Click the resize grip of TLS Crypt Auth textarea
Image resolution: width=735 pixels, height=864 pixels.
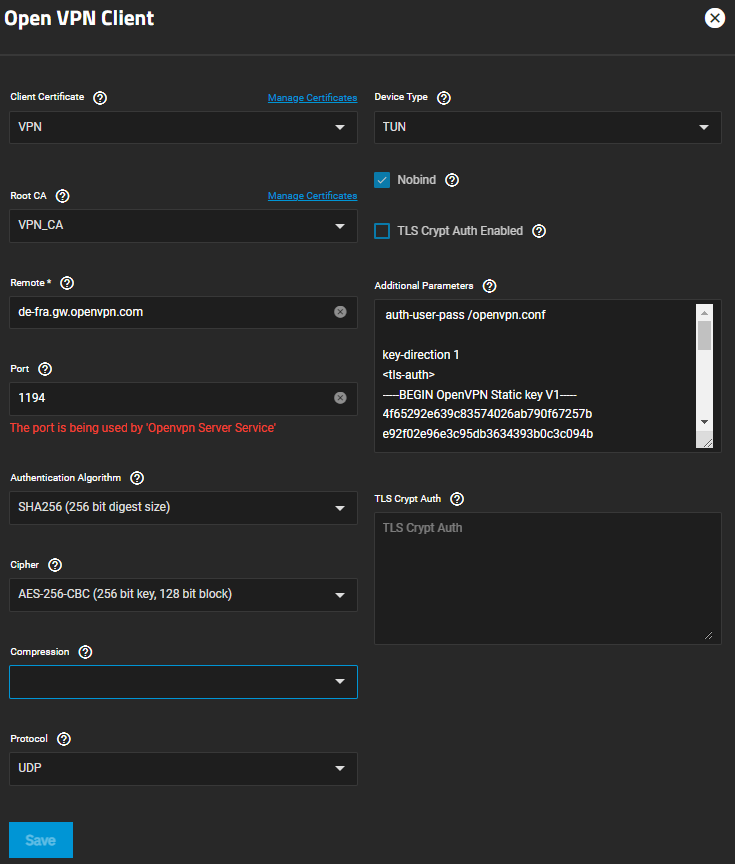click(709, 635)
